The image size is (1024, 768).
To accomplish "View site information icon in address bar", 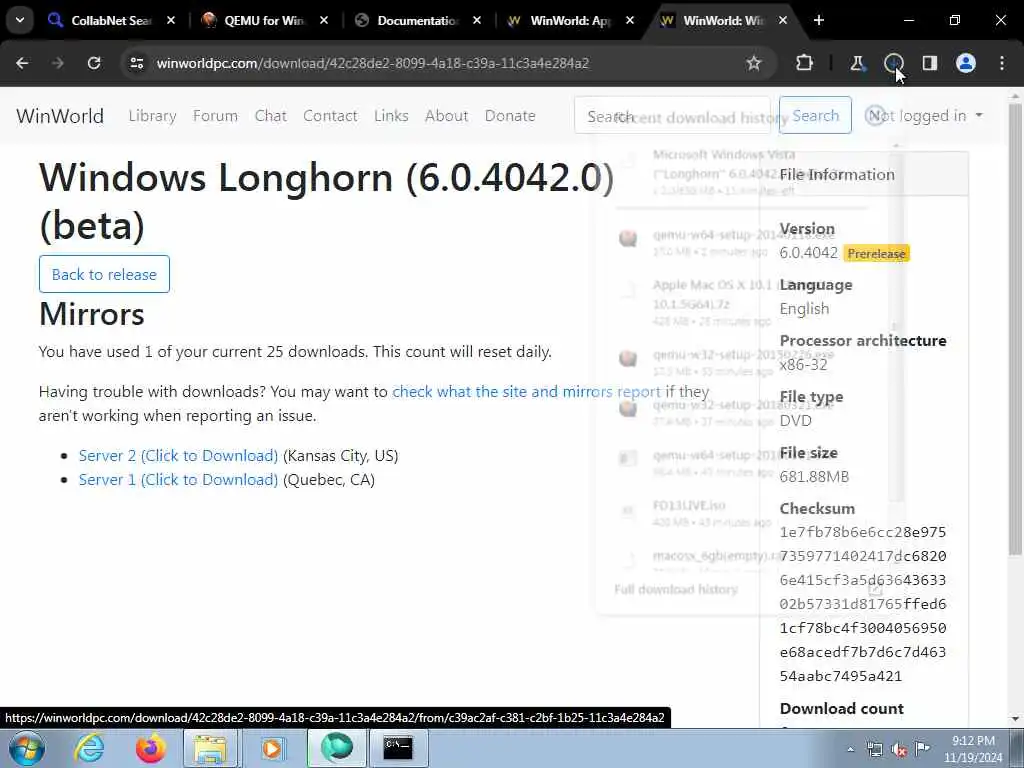I will pos(136,63).
